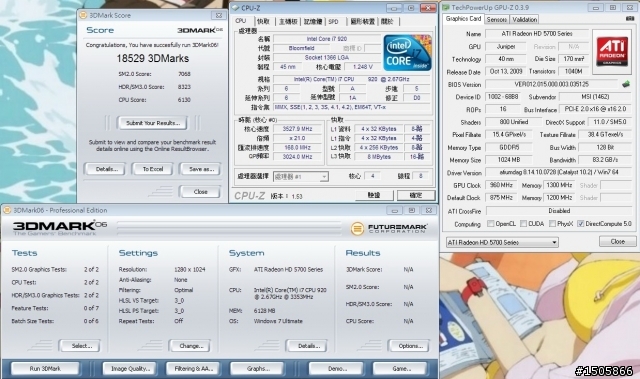The width and height of the screenshot is (640, 379).
Task: Click the 驗證 validate button in CPU-Z
Action: tap(374, 195)
